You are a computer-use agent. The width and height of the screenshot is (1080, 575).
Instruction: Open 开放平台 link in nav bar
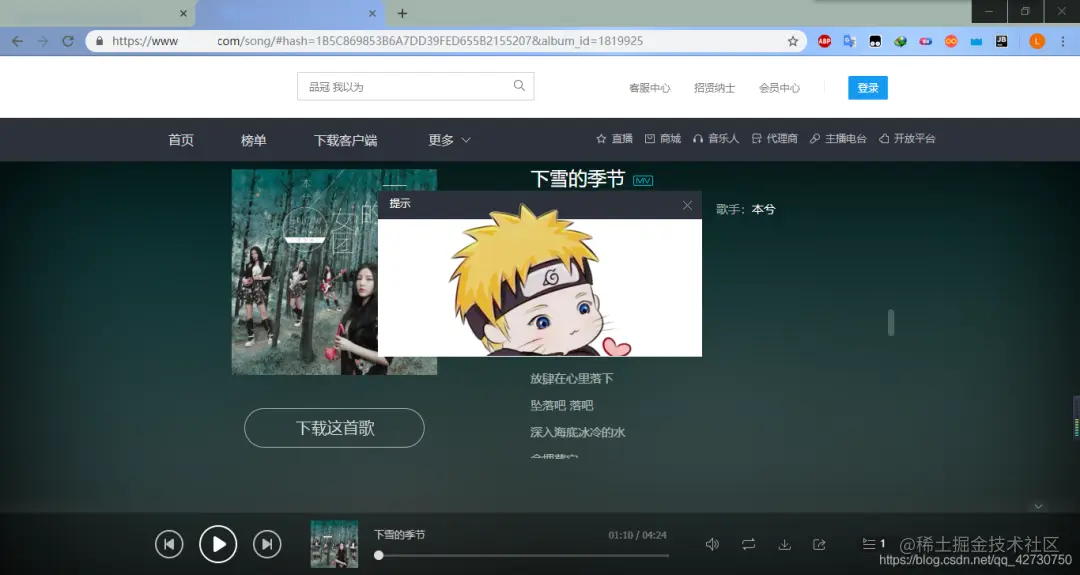[x=907, y=138]
